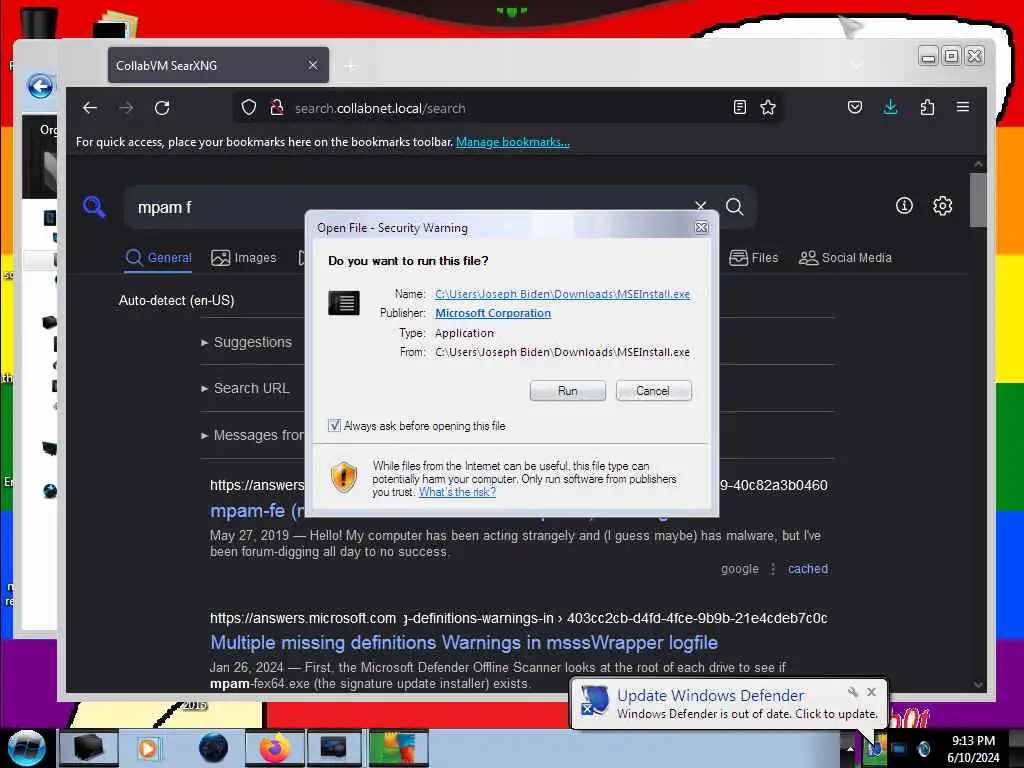Open the media player taskbar icon
Screen dimensions: 1024x768
point(148,748)
